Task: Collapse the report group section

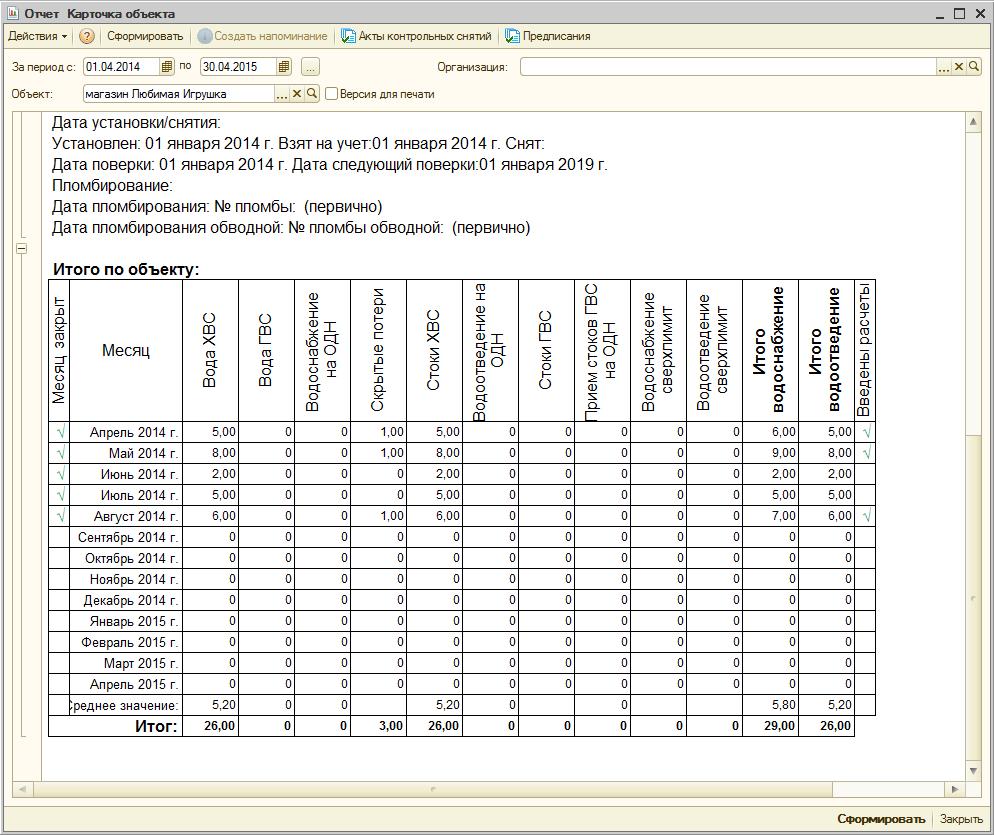Action: pos(22,249)
